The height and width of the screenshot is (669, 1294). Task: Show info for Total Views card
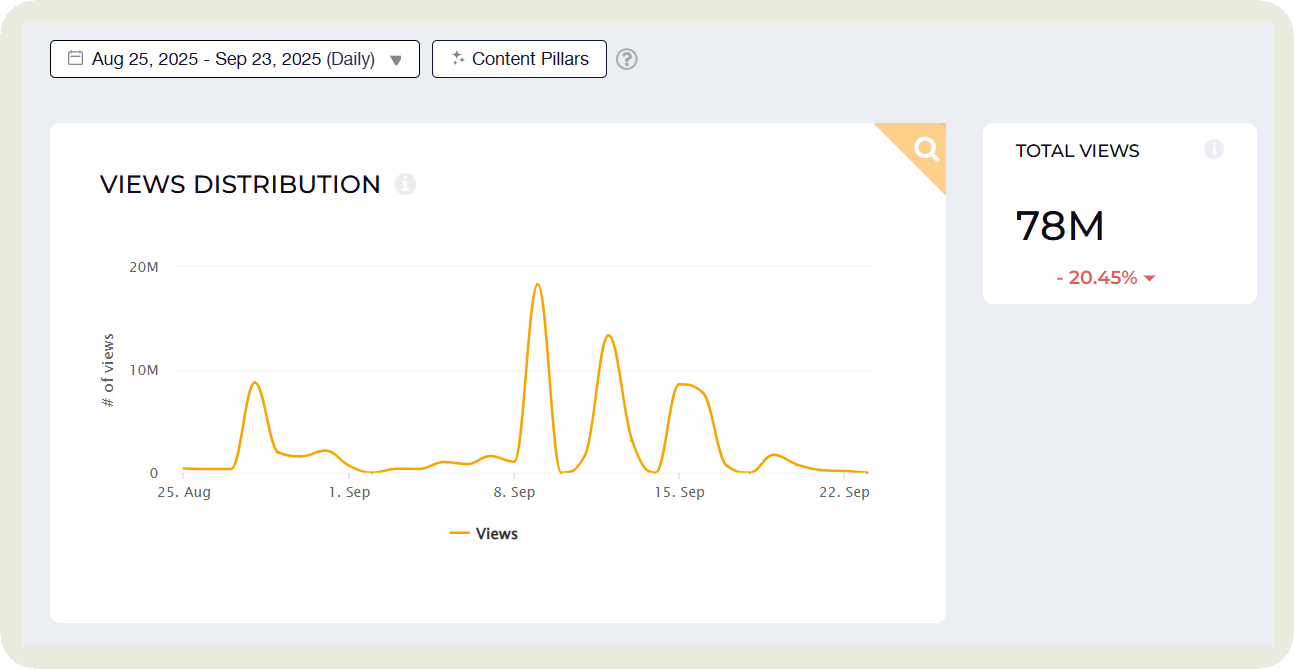pos(1214,150)
